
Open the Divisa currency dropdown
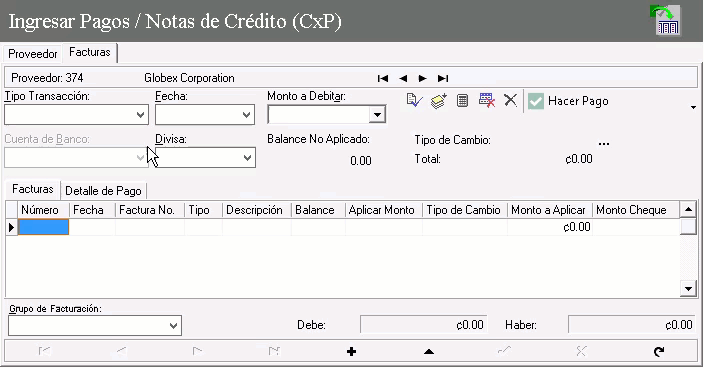(x=247, y=158)
